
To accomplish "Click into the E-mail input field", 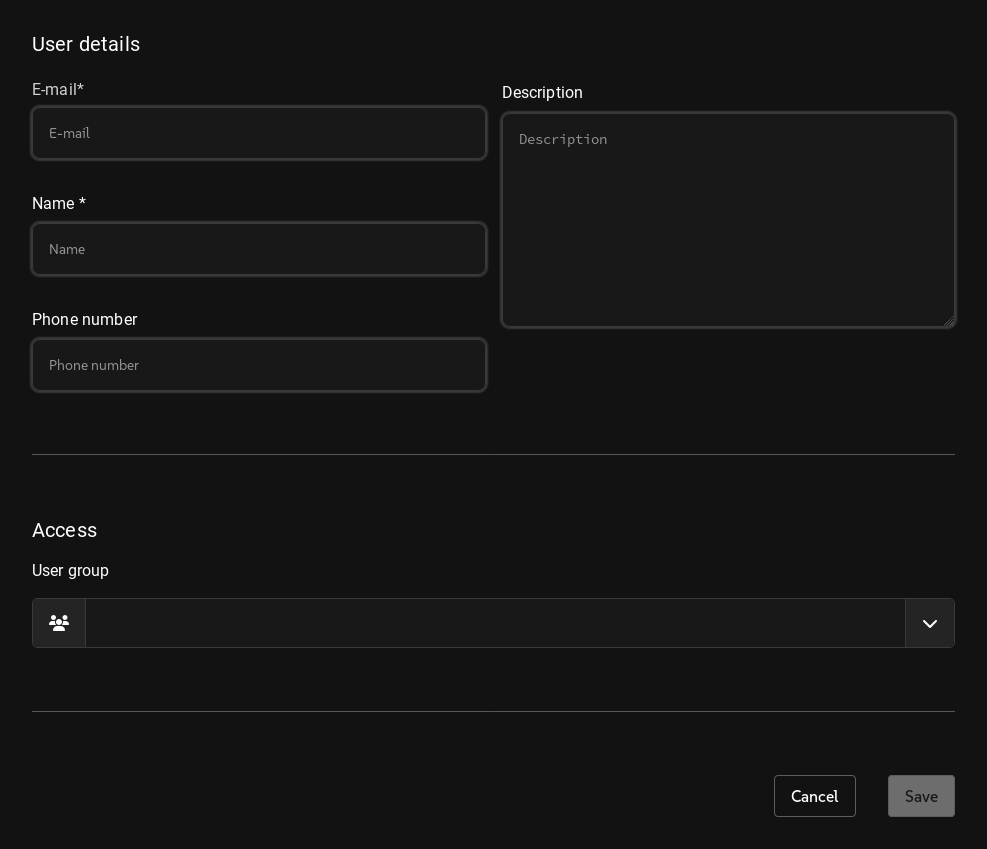I will tap(259, 133).
